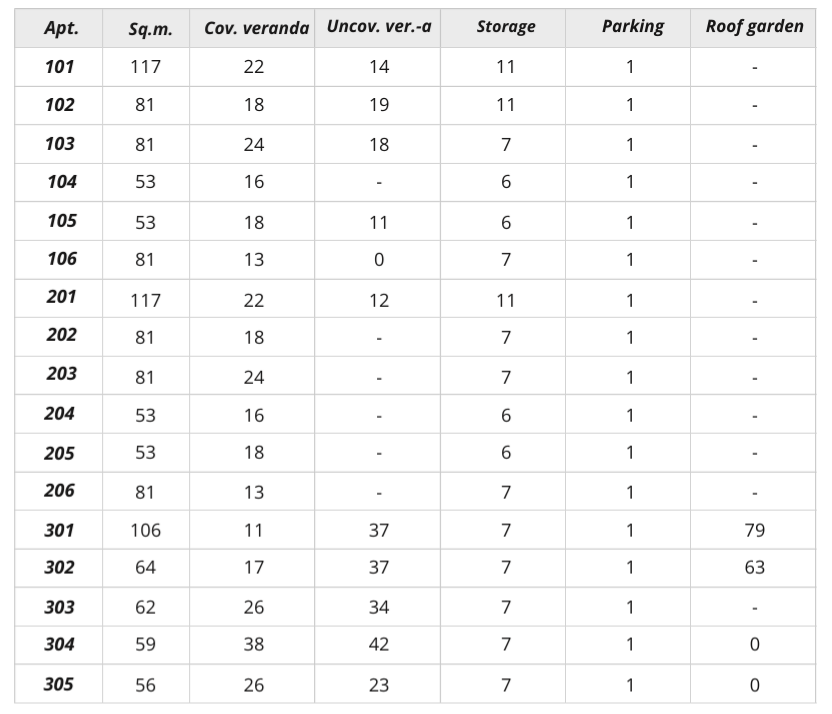Click the 'Uncov. ver.-a' header cell

pos(379,27)
